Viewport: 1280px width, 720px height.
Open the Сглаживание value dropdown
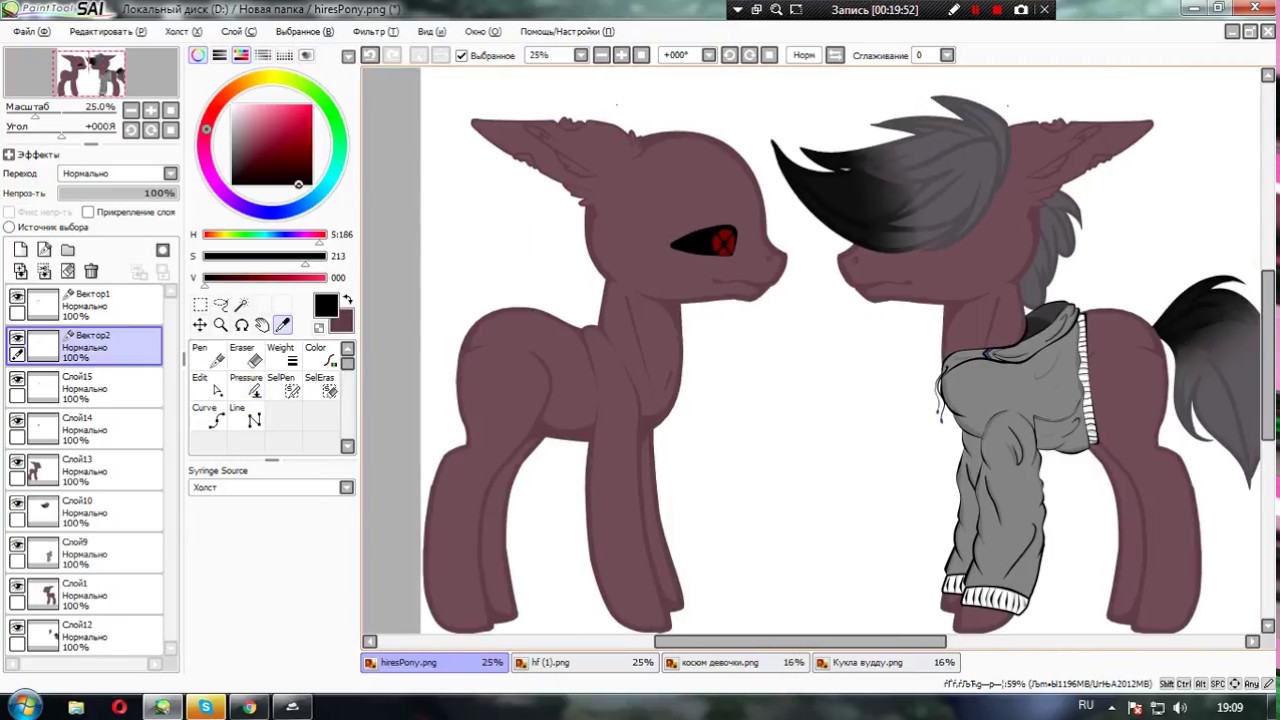click(x=947, y=55)
